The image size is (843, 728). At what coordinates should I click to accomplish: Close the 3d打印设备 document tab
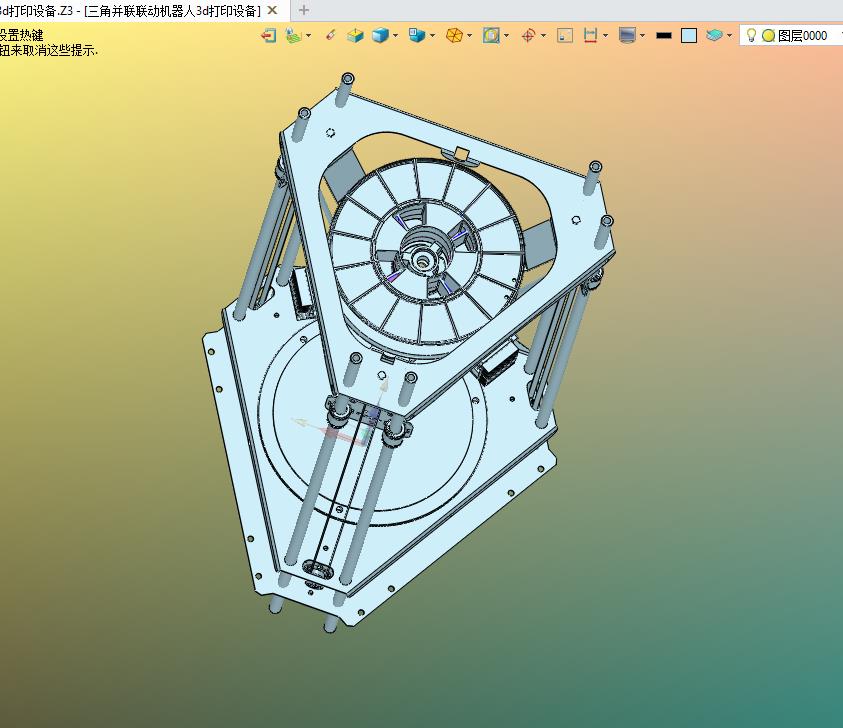coord(272,10)
